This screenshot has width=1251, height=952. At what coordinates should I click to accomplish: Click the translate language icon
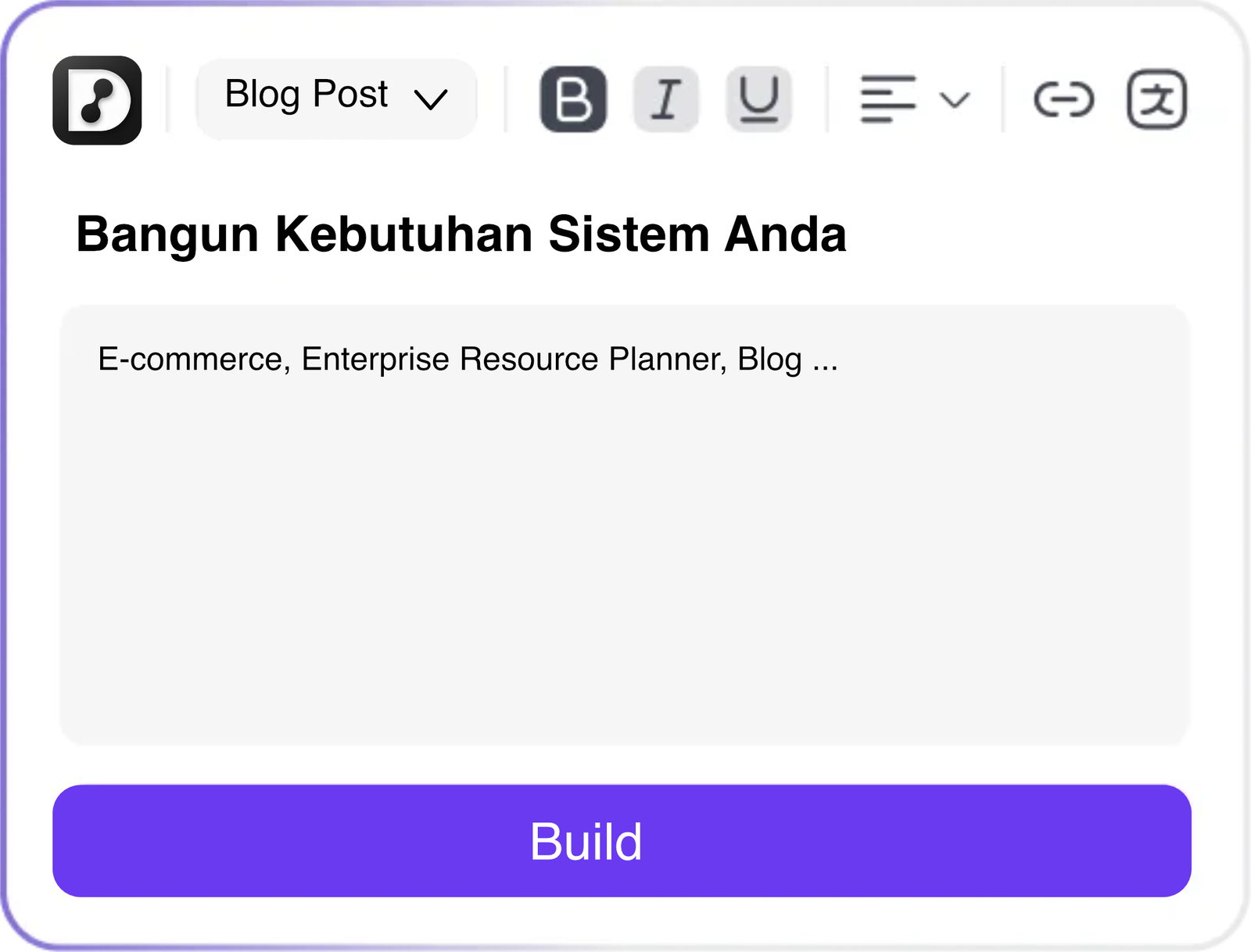[1156, 99]
